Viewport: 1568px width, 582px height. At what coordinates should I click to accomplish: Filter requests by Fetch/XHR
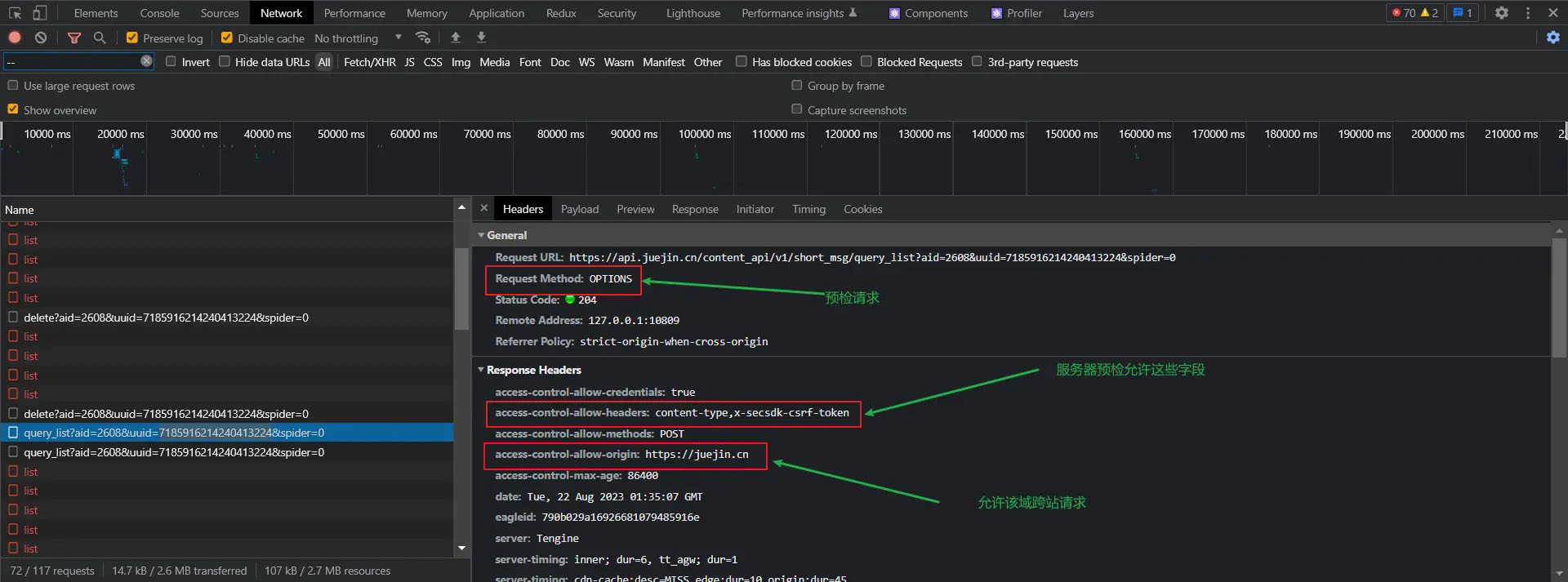coord(369,62)
